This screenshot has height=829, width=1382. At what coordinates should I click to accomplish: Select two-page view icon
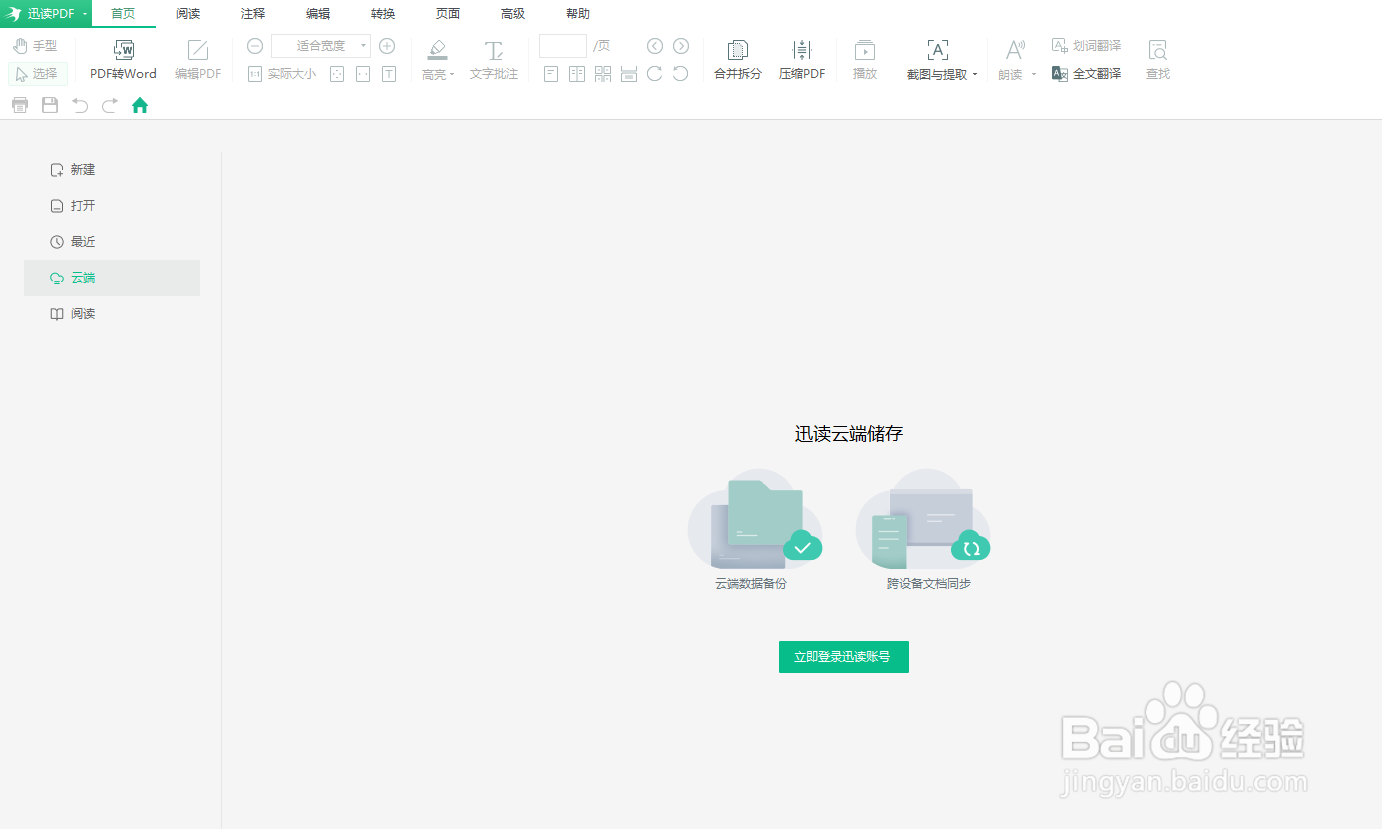tap(577, 74)
